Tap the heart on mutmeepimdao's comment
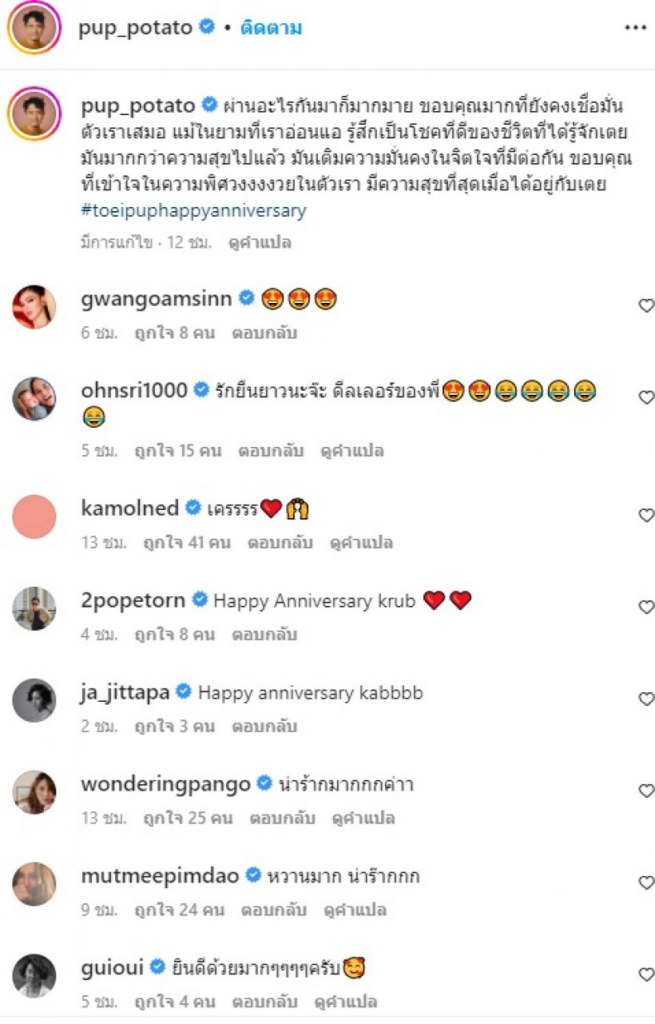655x1024 pixels. tap(646, 883)
